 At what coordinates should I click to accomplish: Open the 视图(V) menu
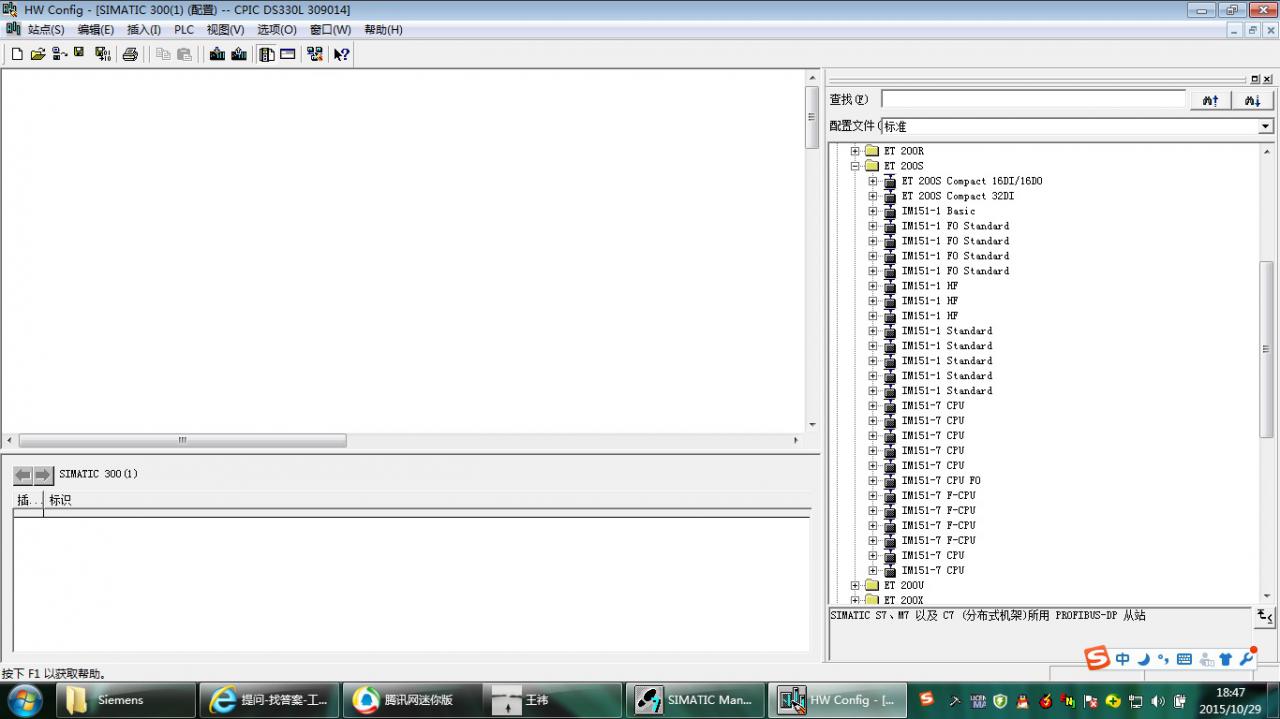(x=225, y=30)
